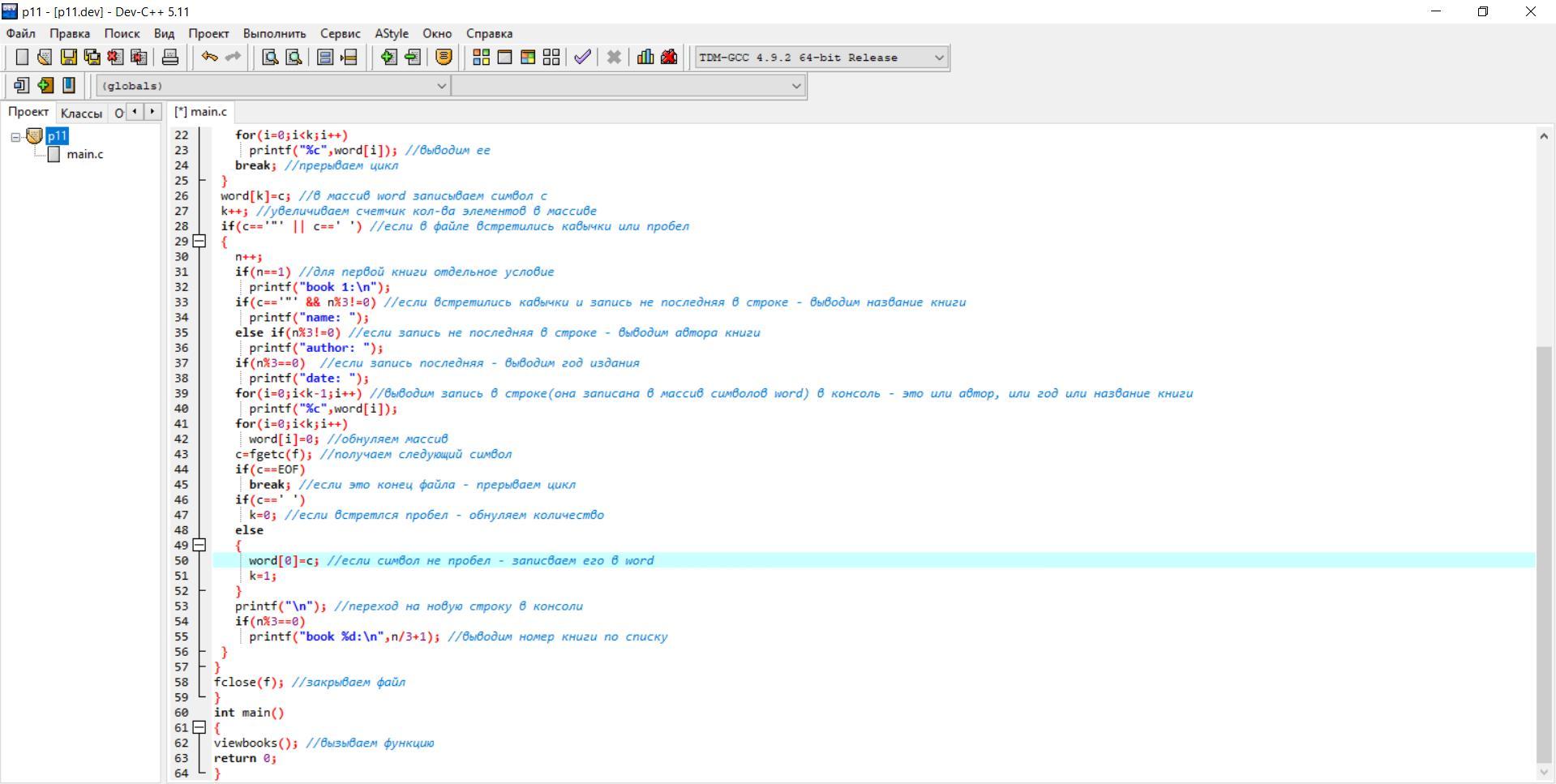1556x784 pixels.
Task: Switch to the Классы sidebar tab
Action: tap(81, 114)
